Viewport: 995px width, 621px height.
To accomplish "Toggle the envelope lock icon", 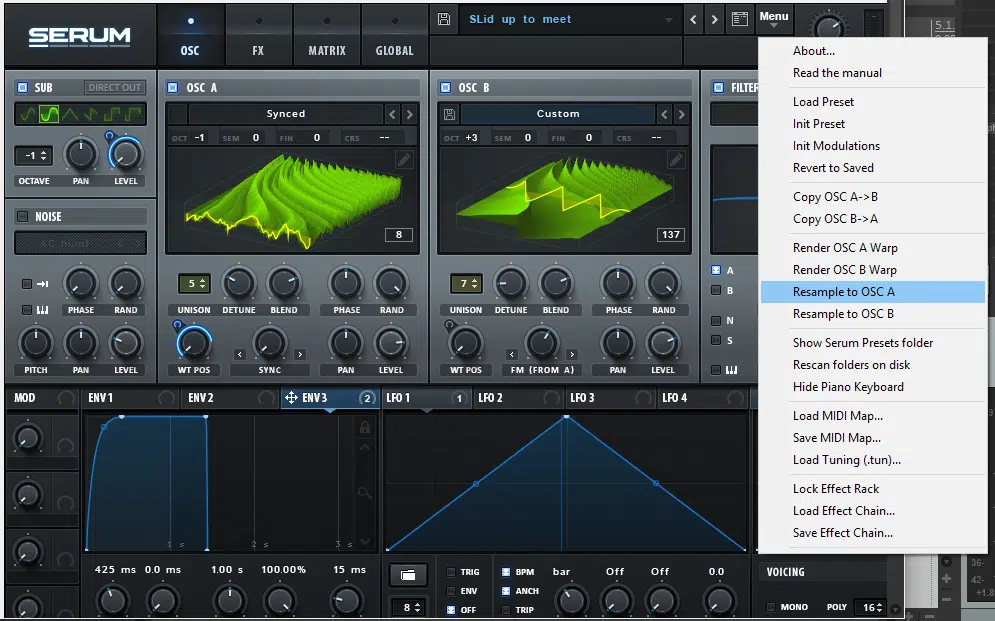I will 365,428.
